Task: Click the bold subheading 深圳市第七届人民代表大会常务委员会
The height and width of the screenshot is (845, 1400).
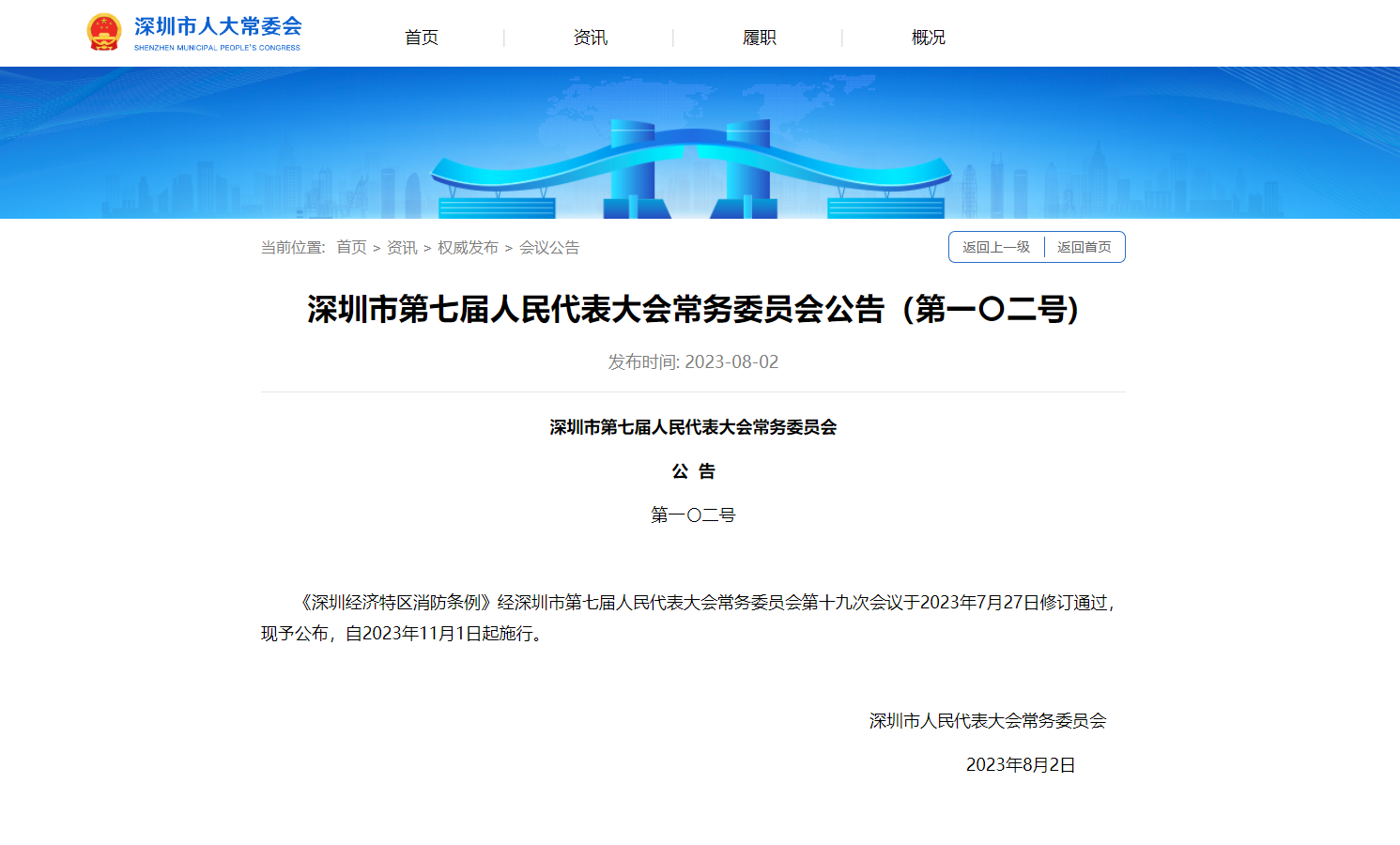Action: (x=693, y=427)
